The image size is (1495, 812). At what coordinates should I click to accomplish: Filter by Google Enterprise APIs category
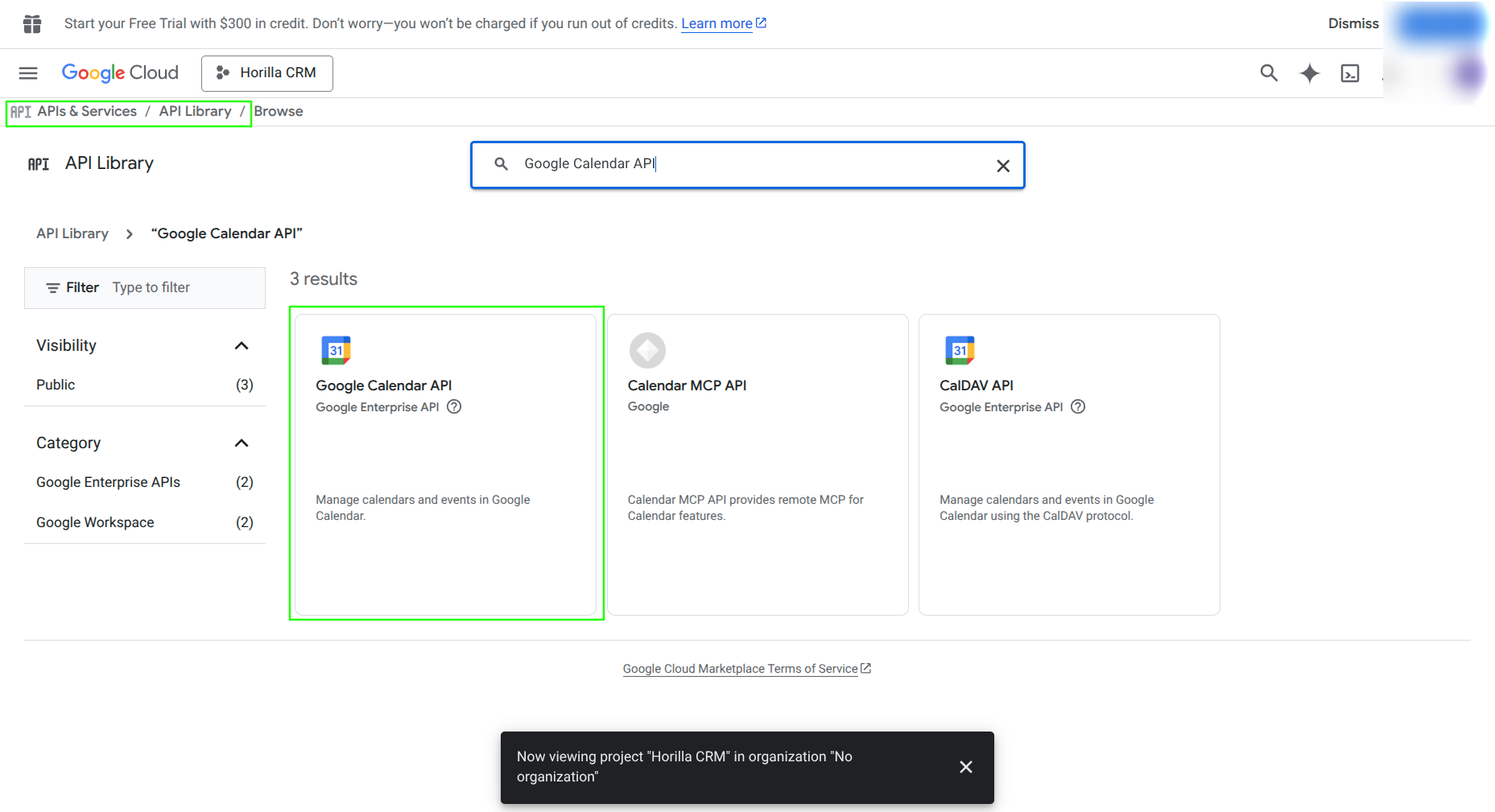[145, 482]
